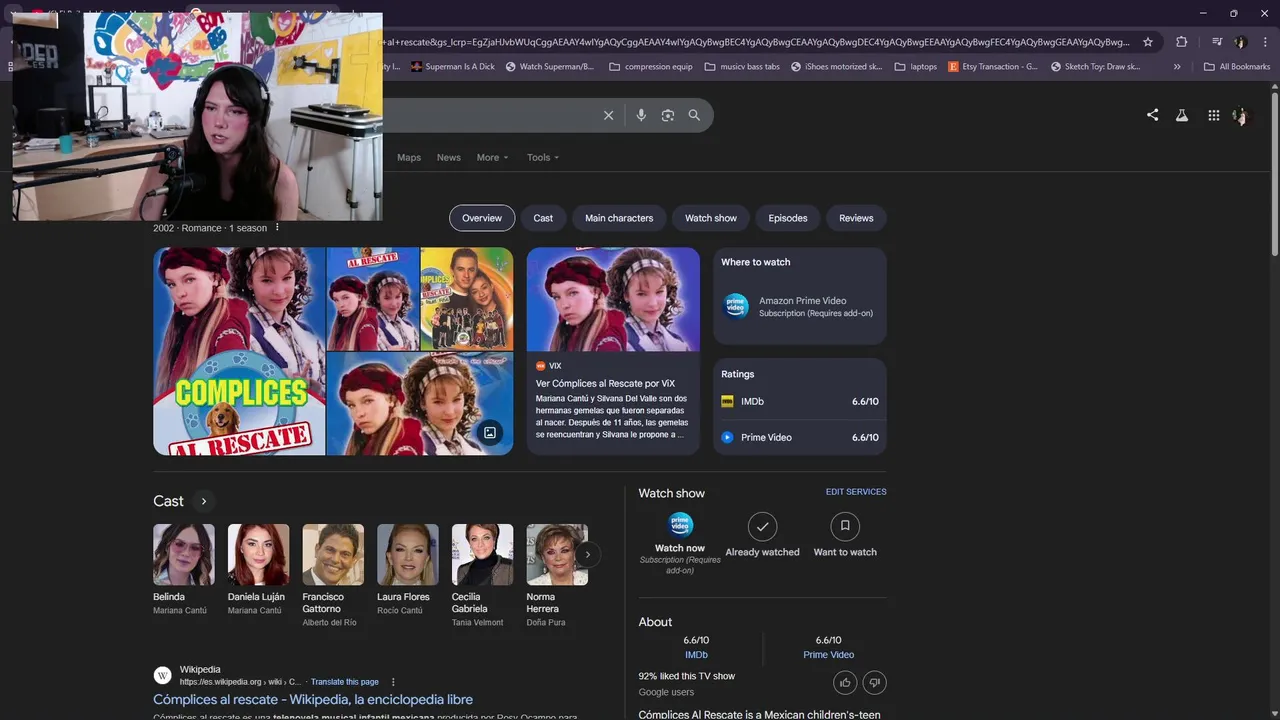The height and width of the screenshot is (720, 1280).
Task: Select the Episodes chip
Action: click(788, 218)
